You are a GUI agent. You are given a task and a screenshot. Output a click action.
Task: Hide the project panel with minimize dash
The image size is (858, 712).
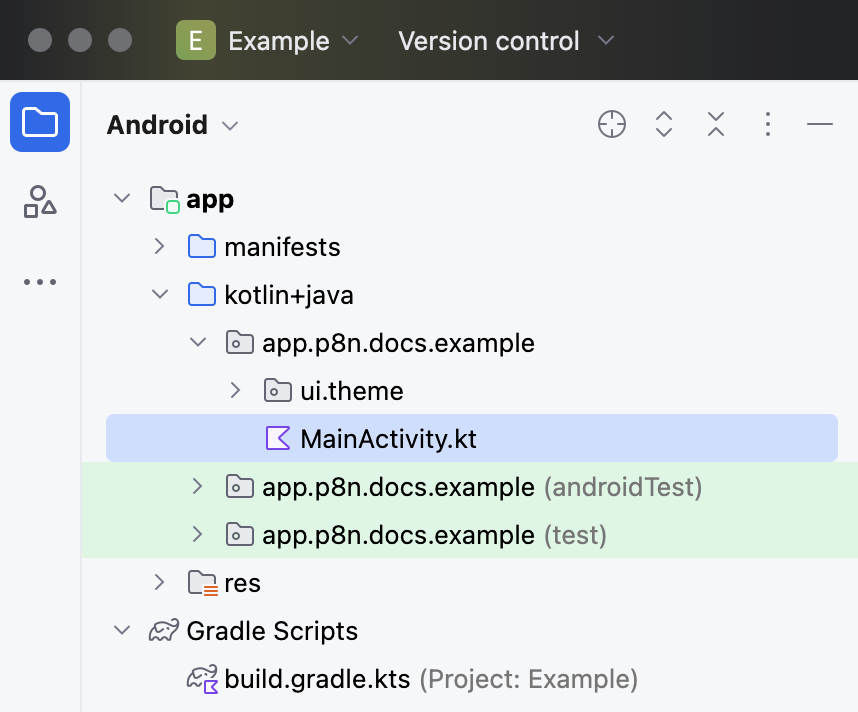pos(820,124)
